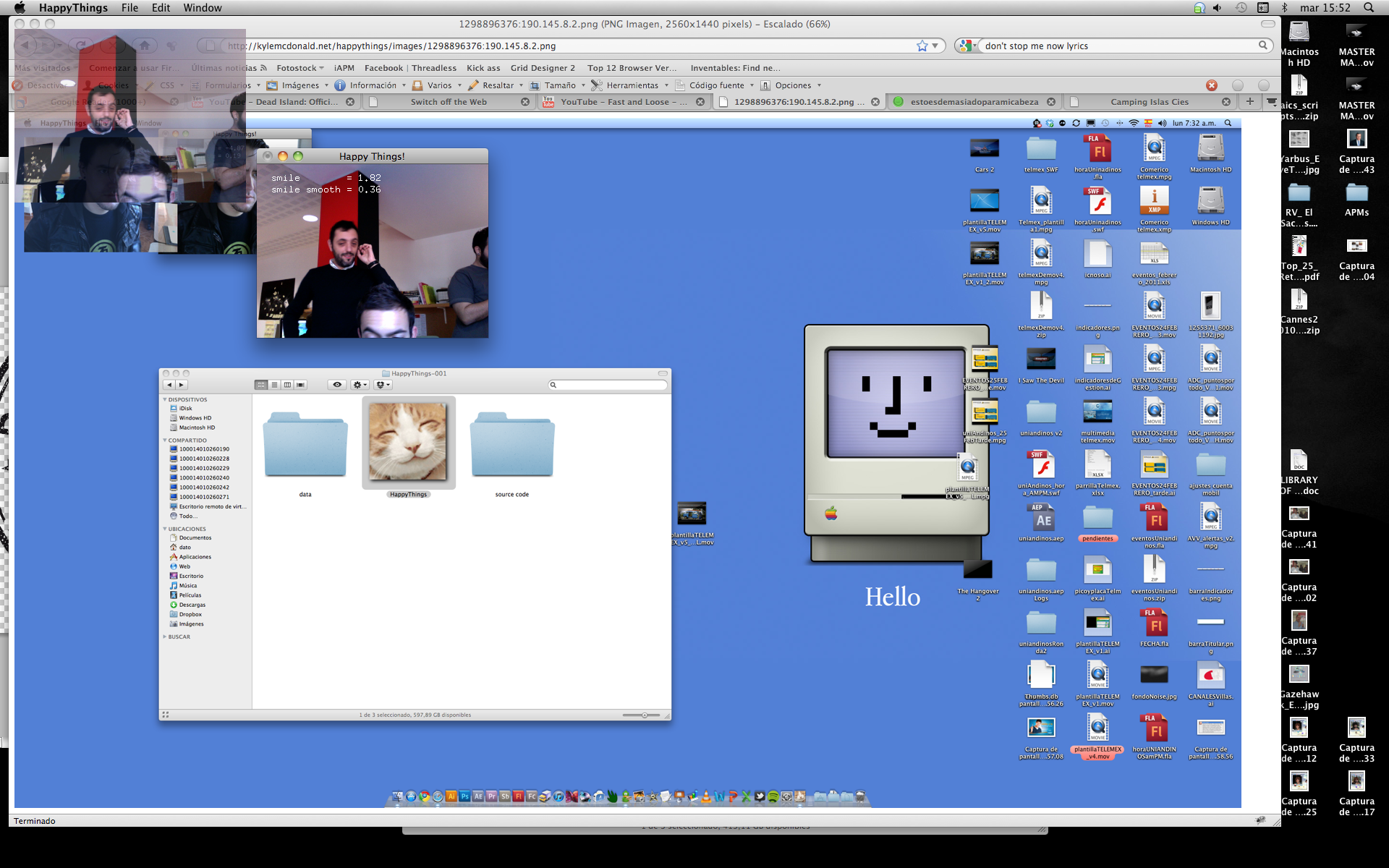Click the volume icon in the menu bar
This screenshot has width=1389, height=868.
pos(1217,7)
